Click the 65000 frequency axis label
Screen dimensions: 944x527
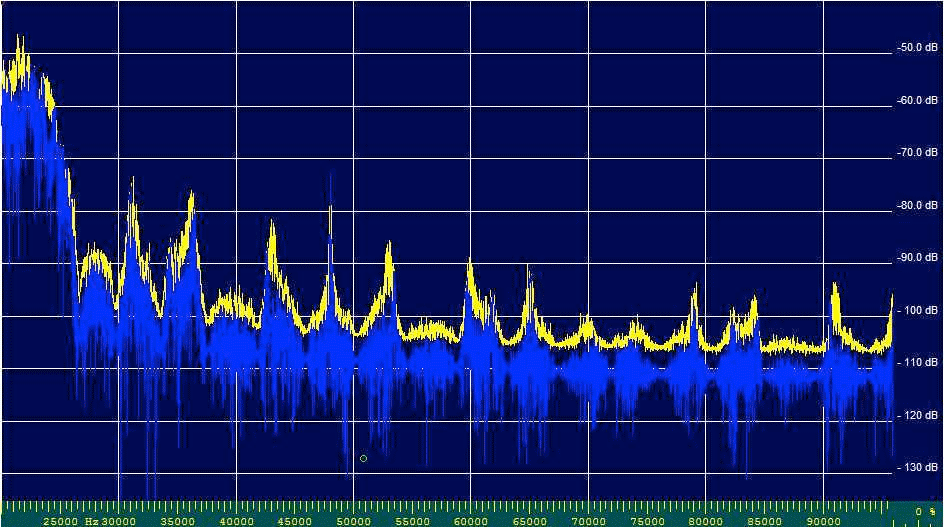pos(529,521)
